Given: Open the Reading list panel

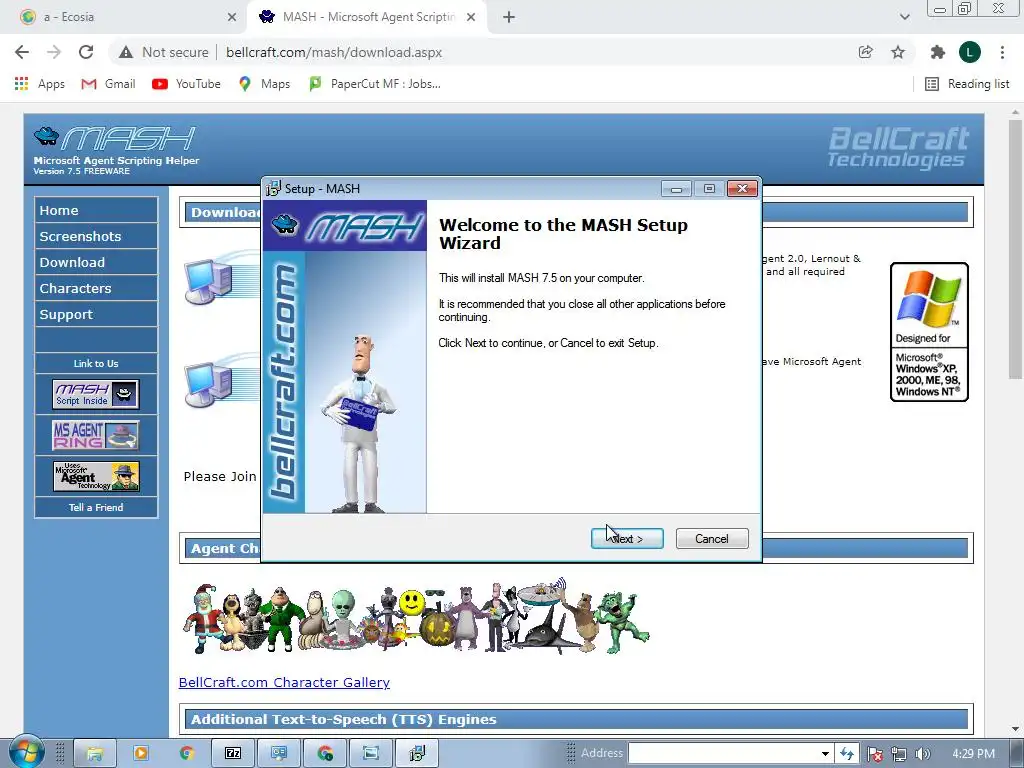Looking at the screenshot, I should pyautogui.click(x=967, y=84).
